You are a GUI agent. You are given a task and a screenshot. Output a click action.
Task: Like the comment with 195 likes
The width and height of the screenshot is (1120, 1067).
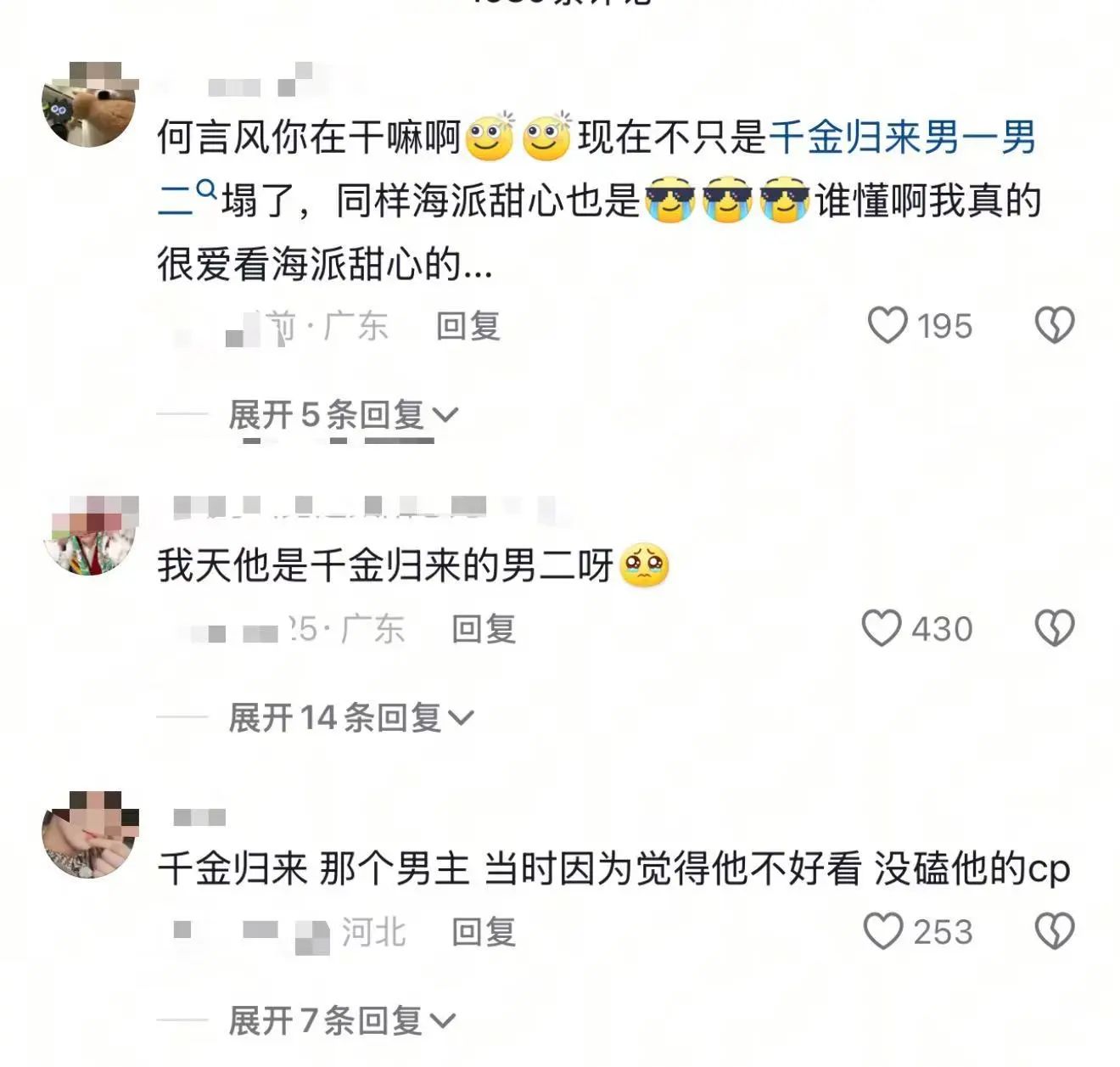click(888, 326)
